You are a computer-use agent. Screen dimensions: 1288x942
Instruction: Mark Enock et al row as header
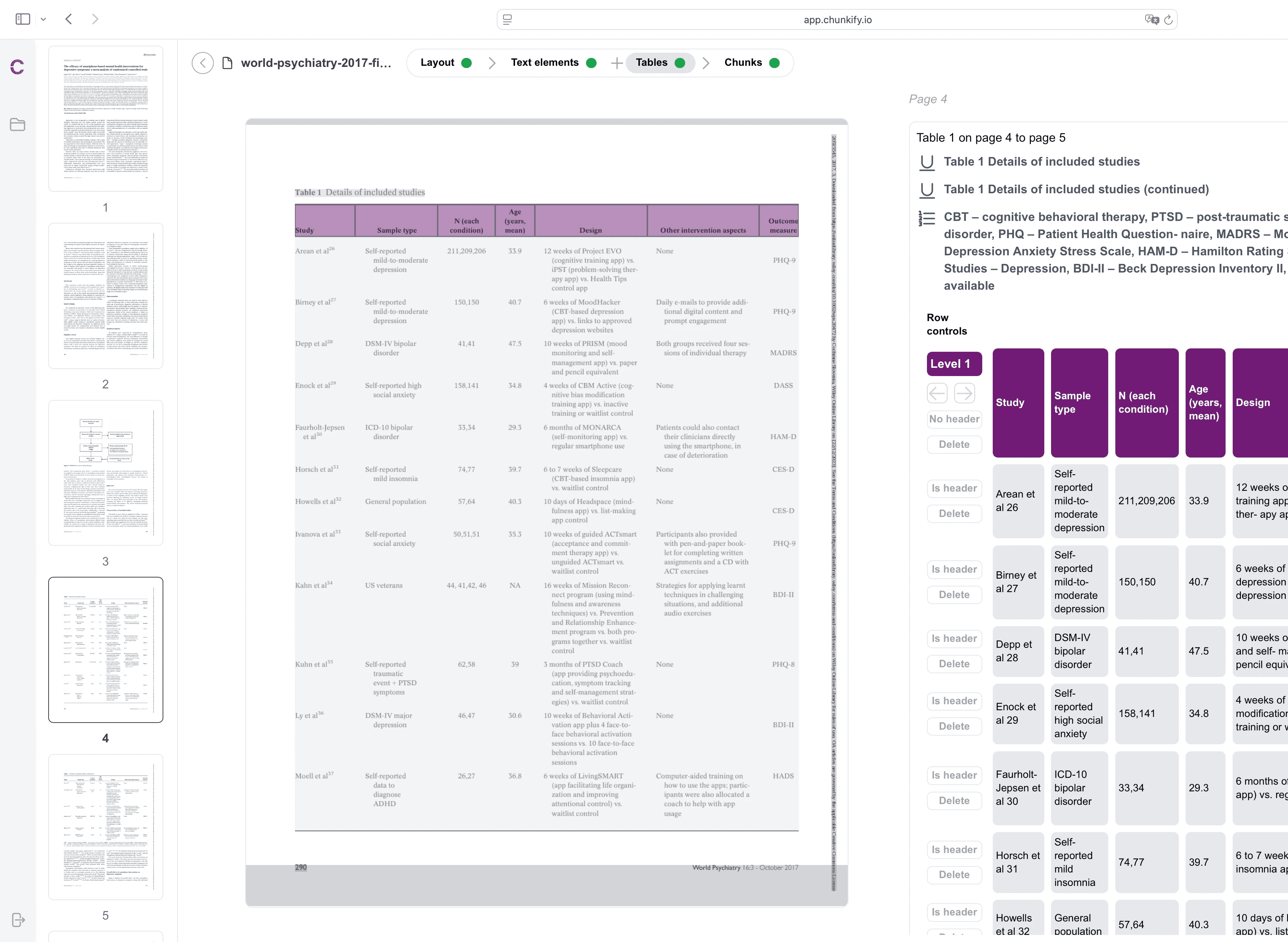(x=954, y=701)
